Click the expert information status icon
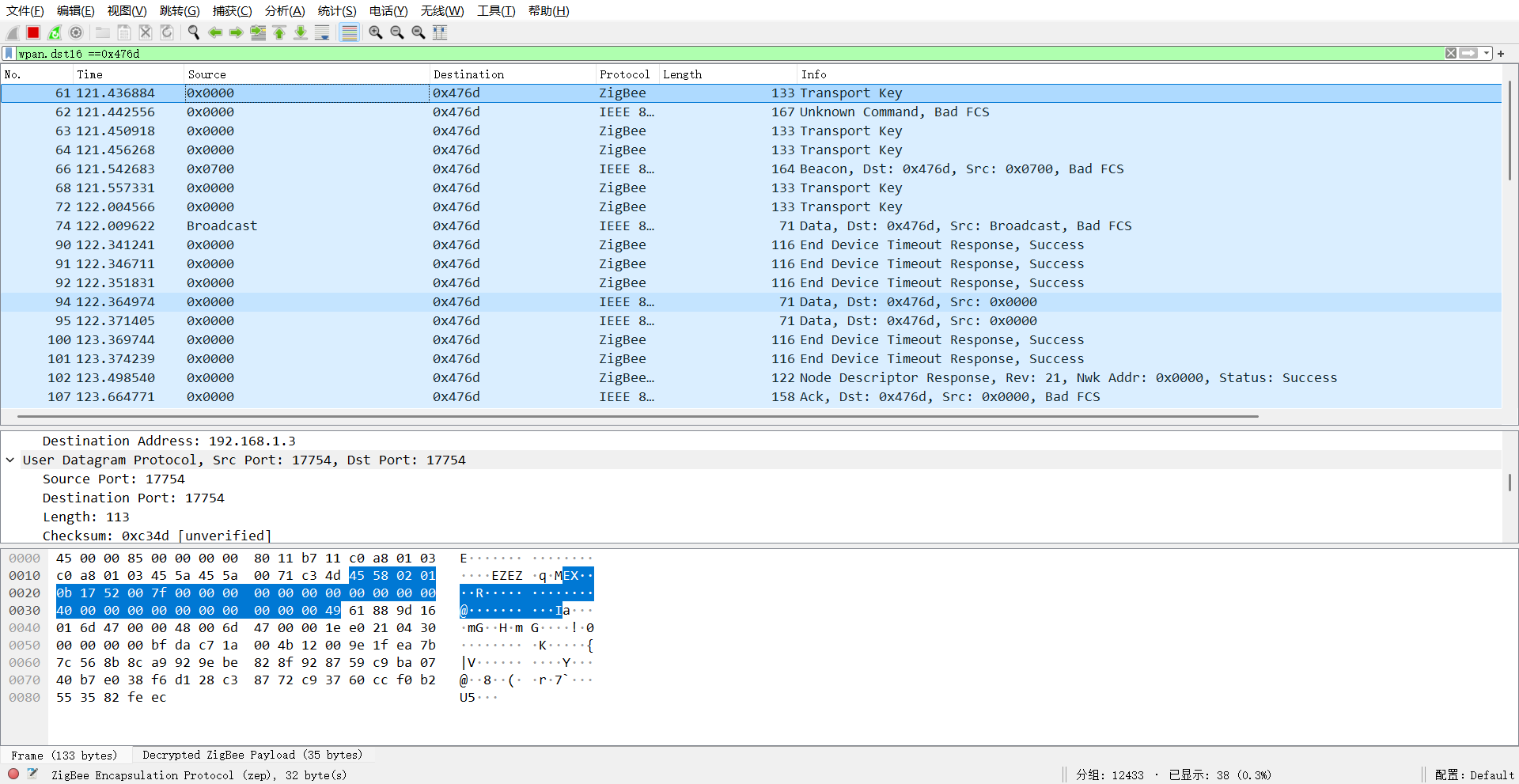The height and width of the screenshot is (784, 1519). tap(13, 775)
